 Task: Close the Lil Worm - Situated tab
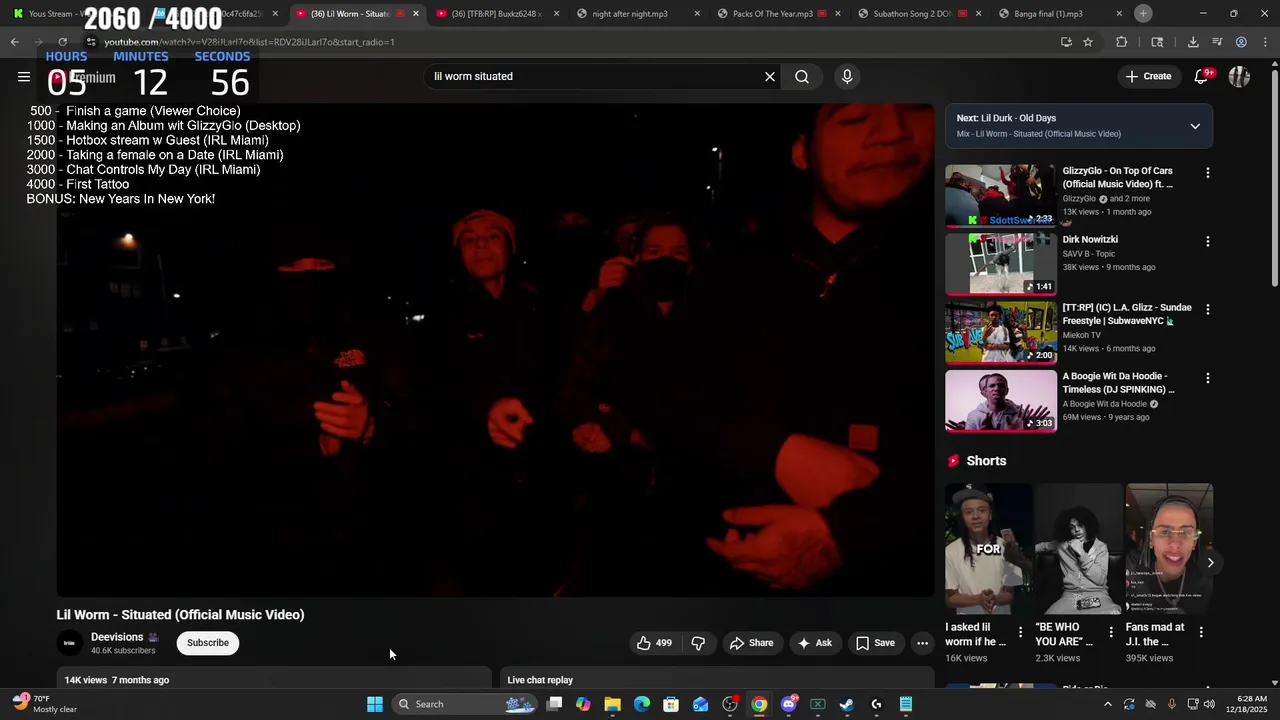(416, 14)
